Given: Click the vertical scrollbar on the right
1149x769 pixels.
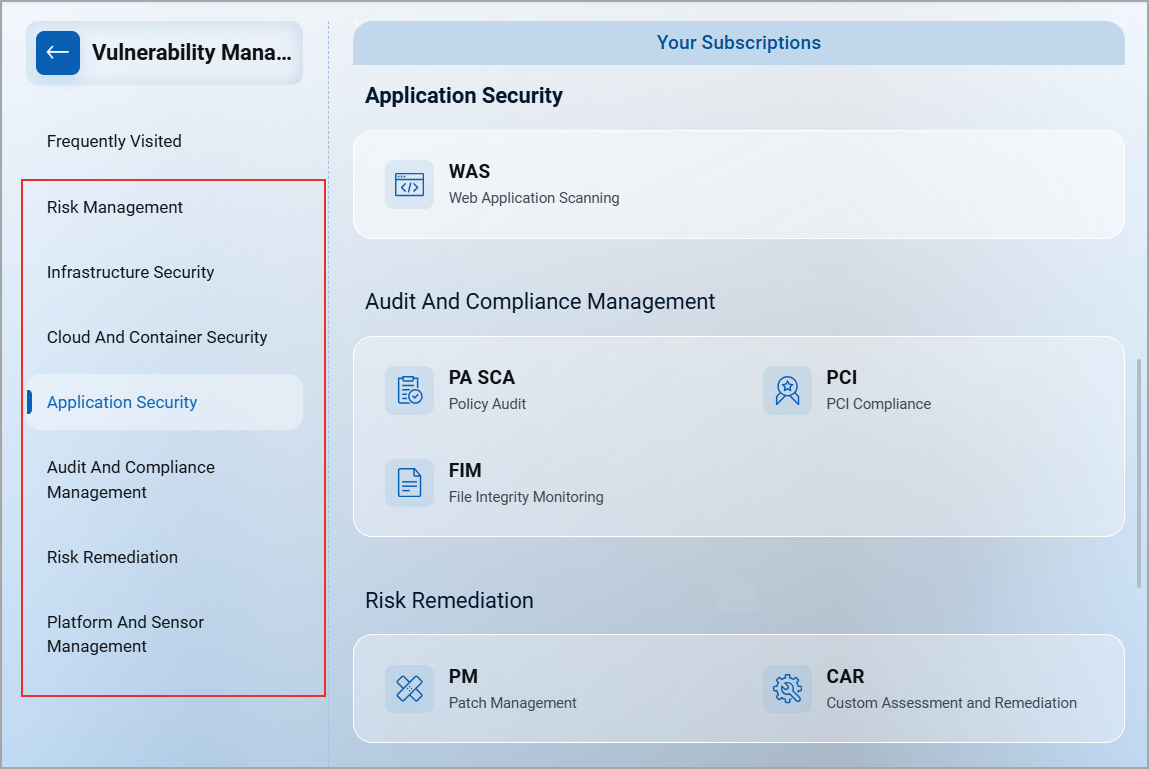Looking at the screenshot, I should point(1138,473).
